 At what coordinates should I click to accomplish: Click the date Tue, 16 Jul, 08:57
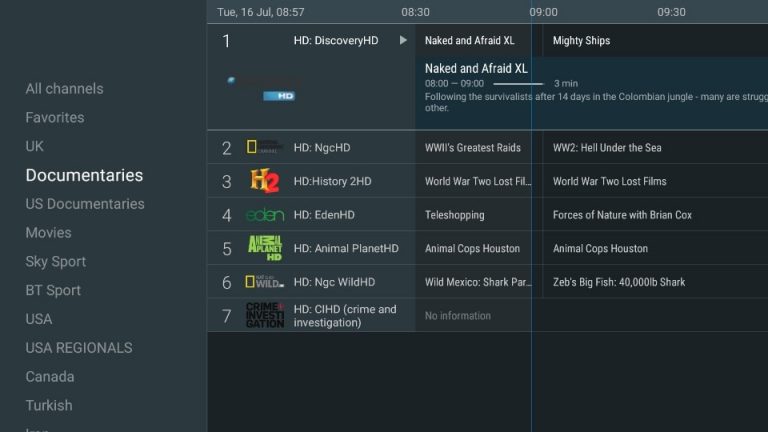pyautogui.click(x=261, y=12)
